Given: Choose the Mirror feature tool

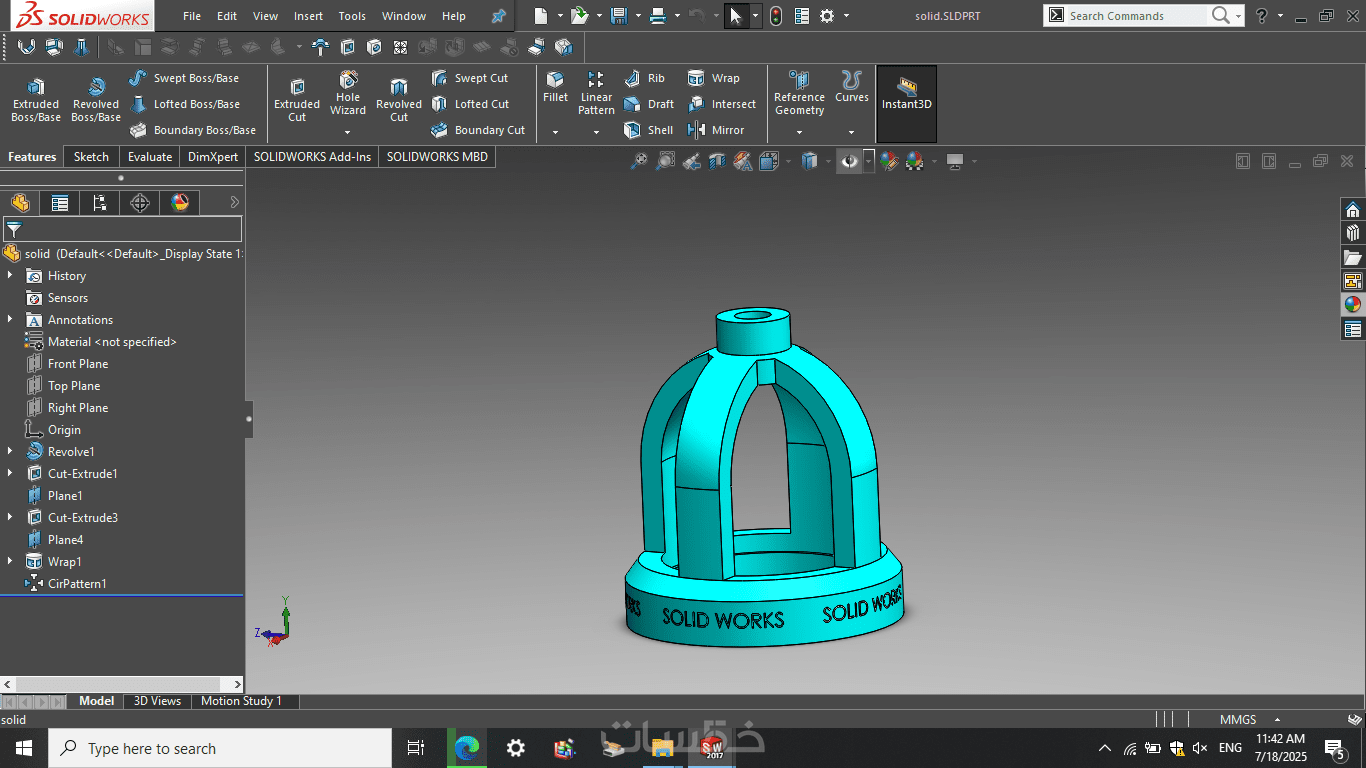Looking at the screenshot, I should 716,130.
